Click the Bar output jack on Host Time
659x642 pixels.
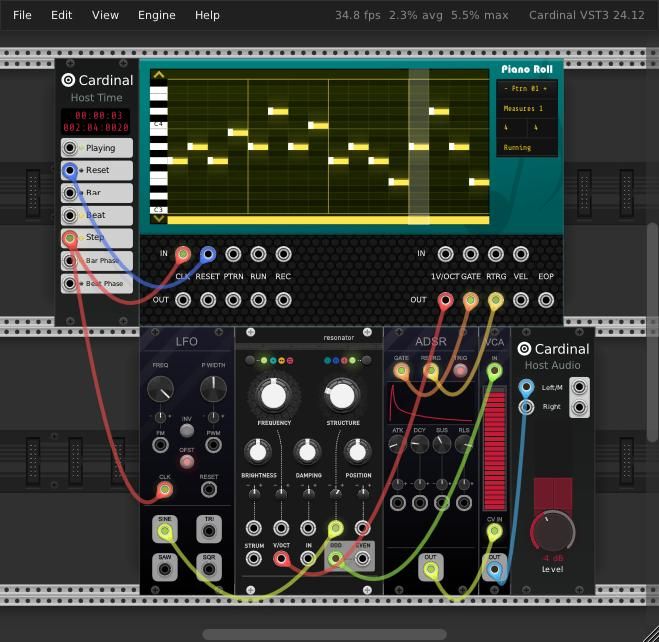70,193
